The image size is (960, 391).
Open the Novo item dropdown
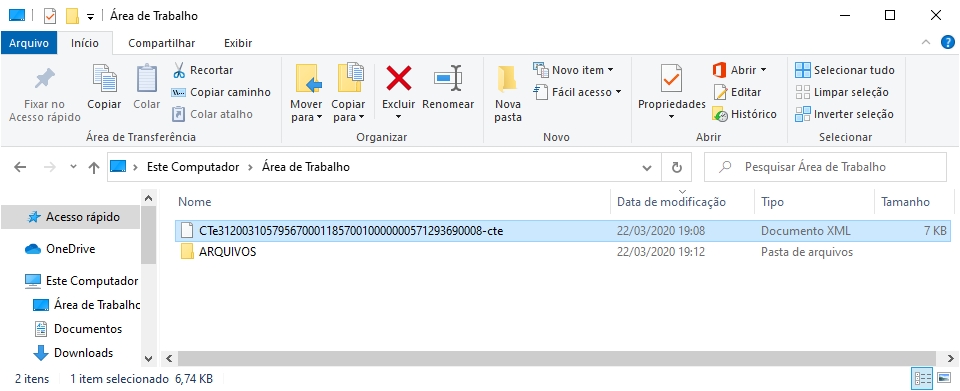tap(573, 70)
